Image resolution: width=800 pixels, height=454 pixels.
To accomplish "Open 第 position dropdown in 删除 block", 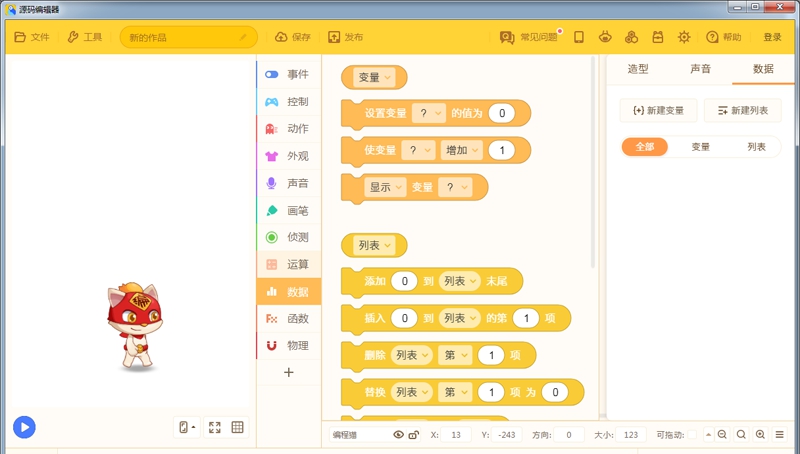I will point(455,355).
